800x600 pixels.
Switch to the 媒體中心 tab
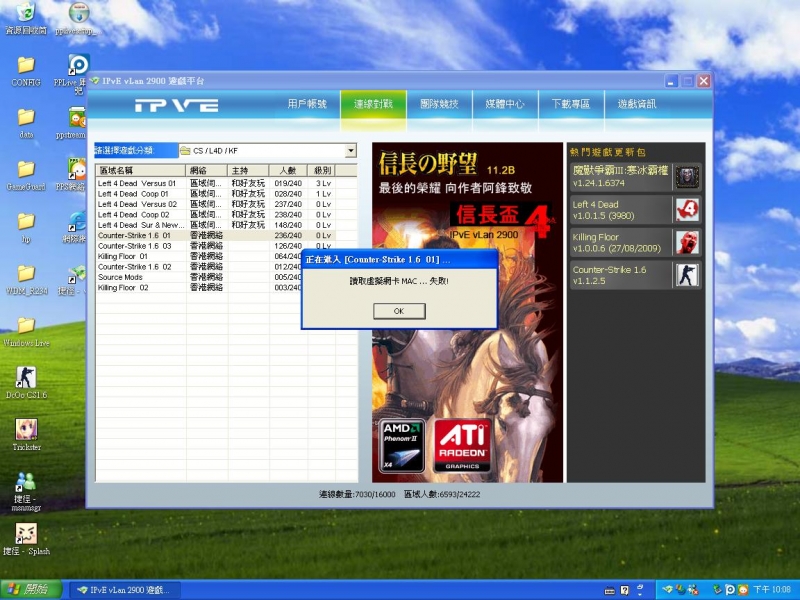click(505, 104)
